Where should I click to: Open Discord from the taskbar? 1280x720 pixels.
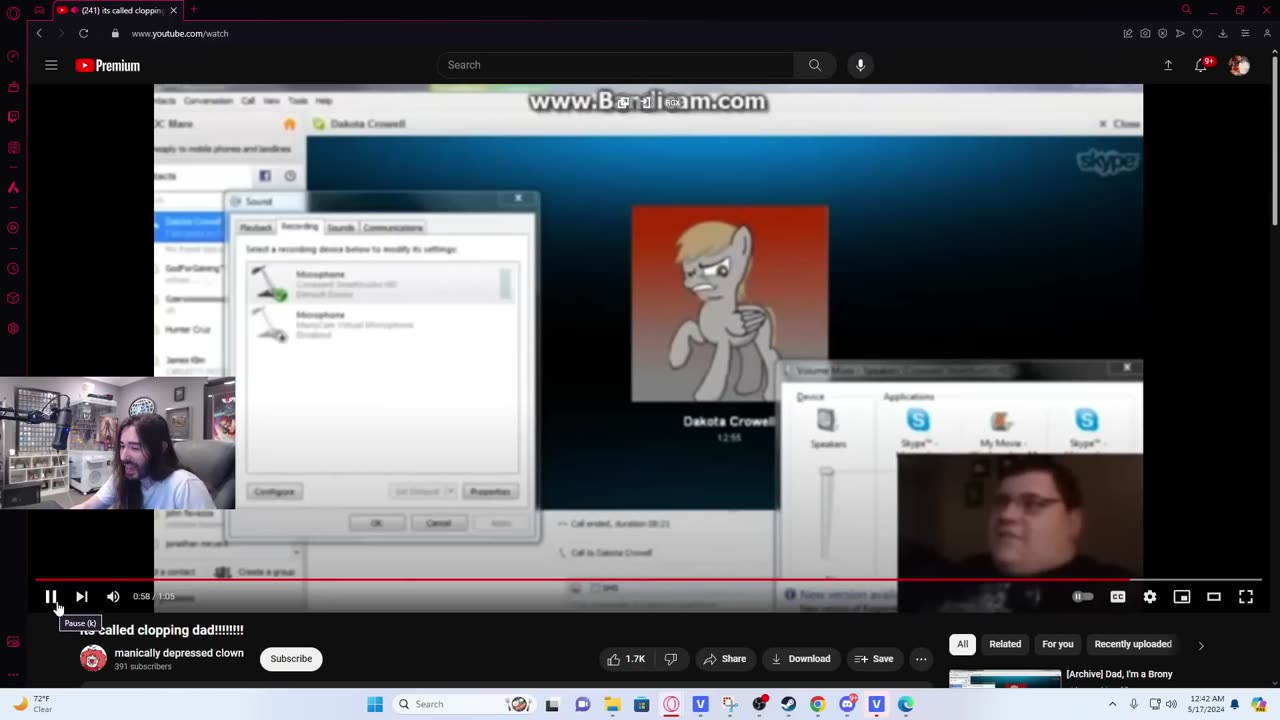point(847,704)
